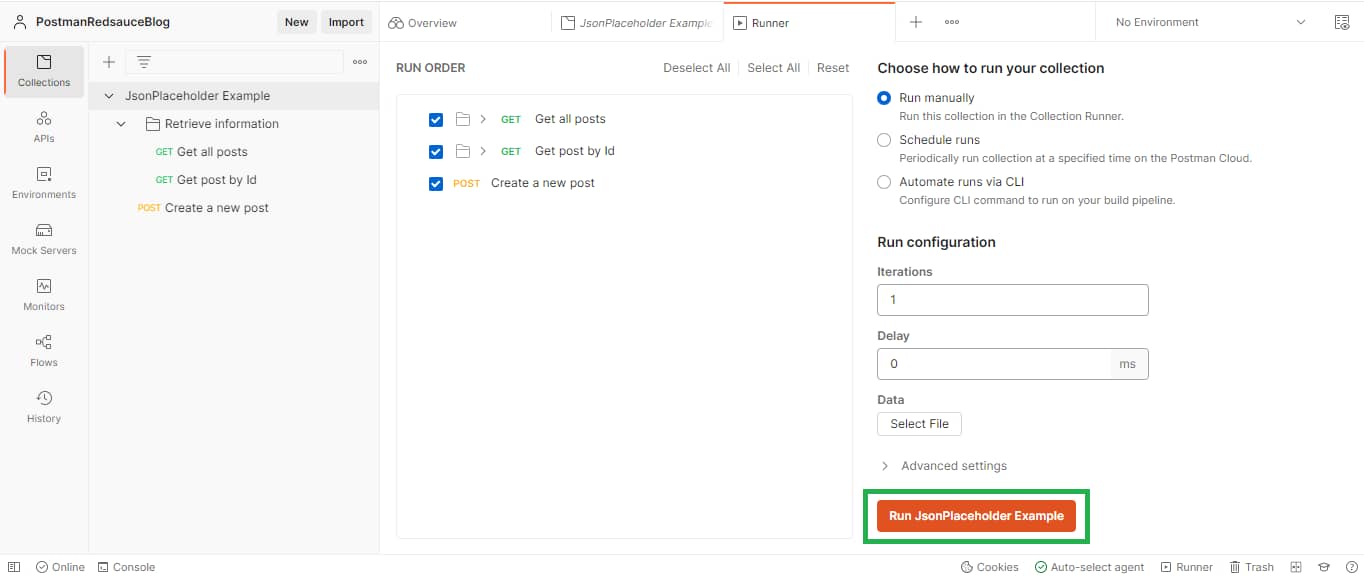Open Get all posts request in sidebar

212,152
